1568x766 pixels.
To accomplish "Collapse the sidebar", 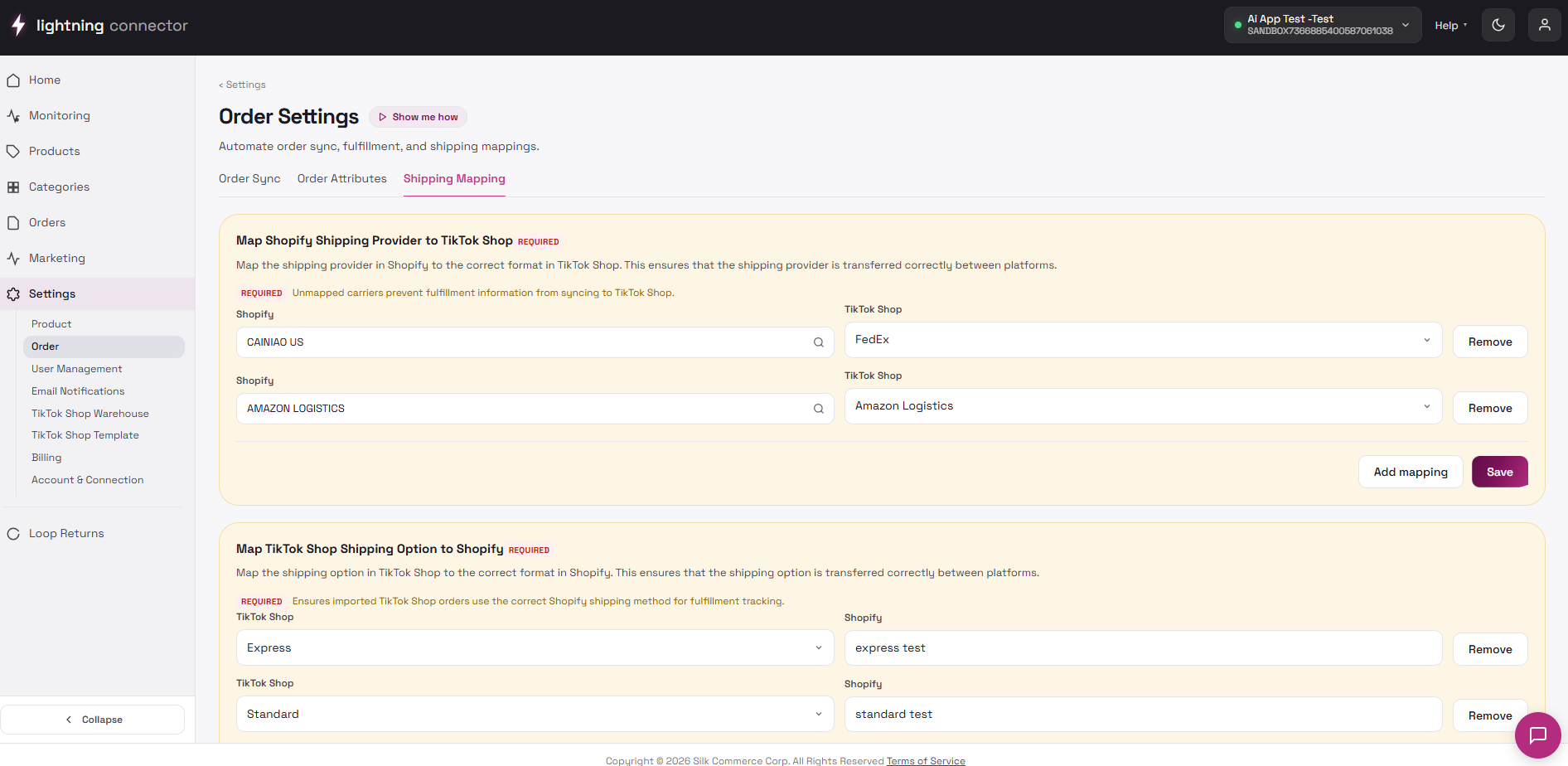I will tap(93, 720).
